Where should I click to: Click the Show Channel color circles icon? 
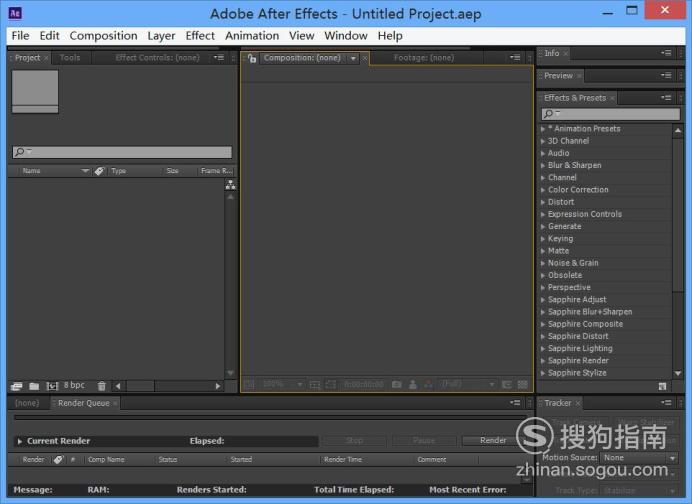pyautogui.click(x=428, y=384)
